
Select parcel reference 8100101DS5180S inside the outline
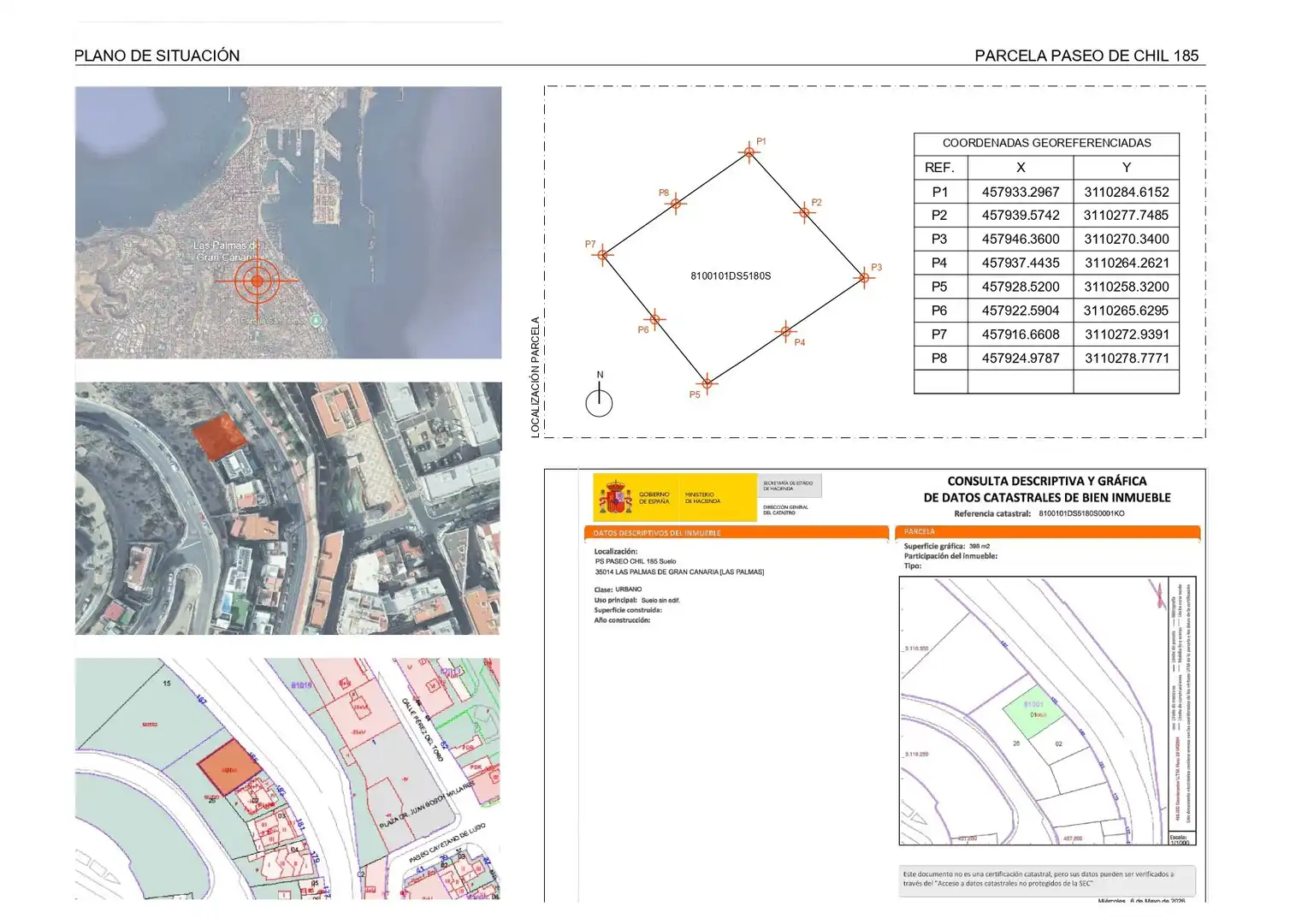pyautogui.click(x=731, y=276)
